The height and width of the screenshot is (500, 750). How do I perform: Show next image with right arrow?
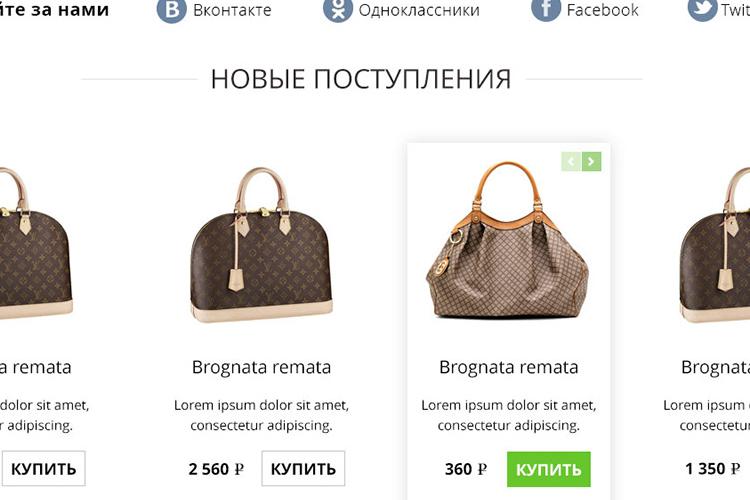pyautogui.click(x=592, y=162)
